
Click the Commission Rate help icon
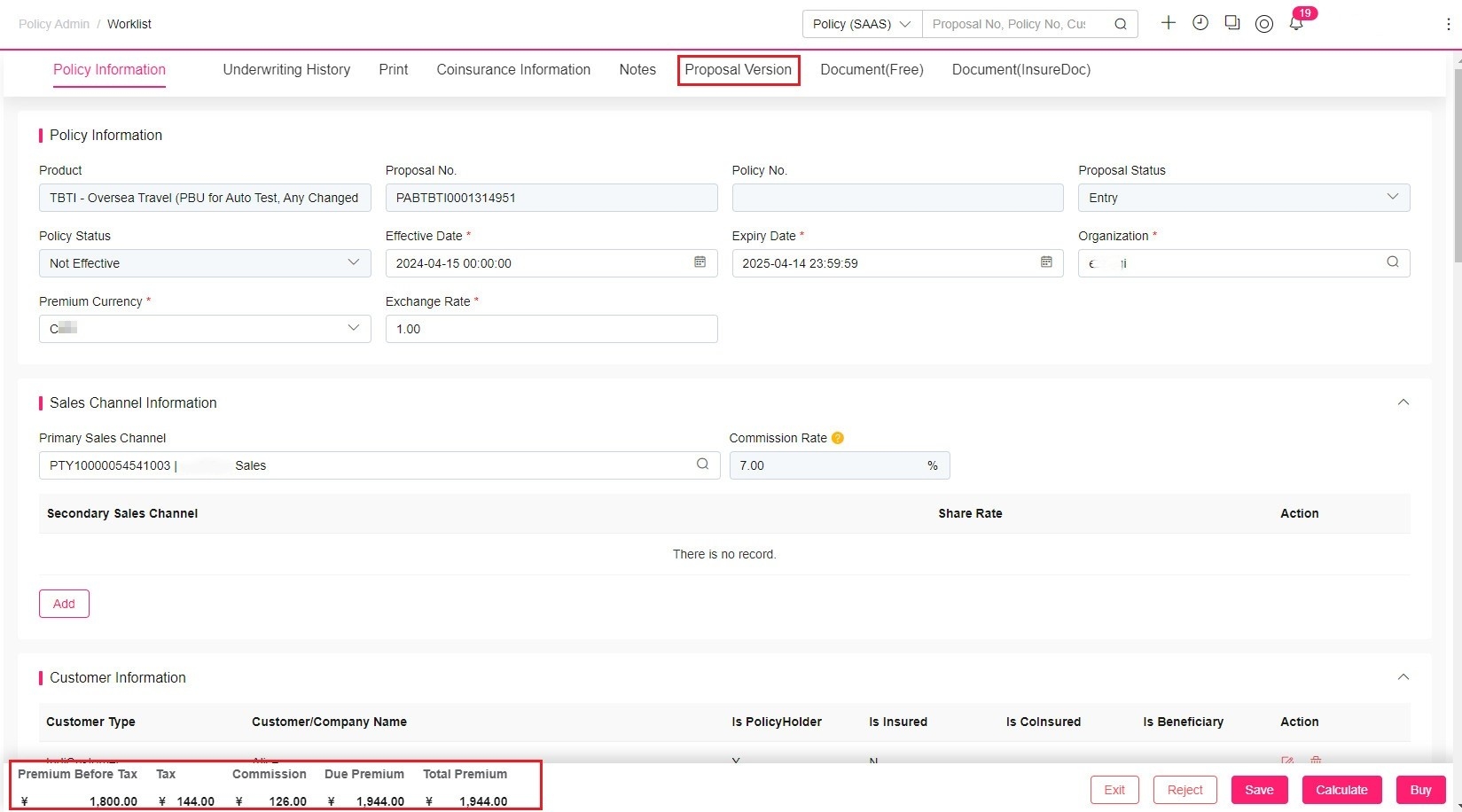click(838, 438)
